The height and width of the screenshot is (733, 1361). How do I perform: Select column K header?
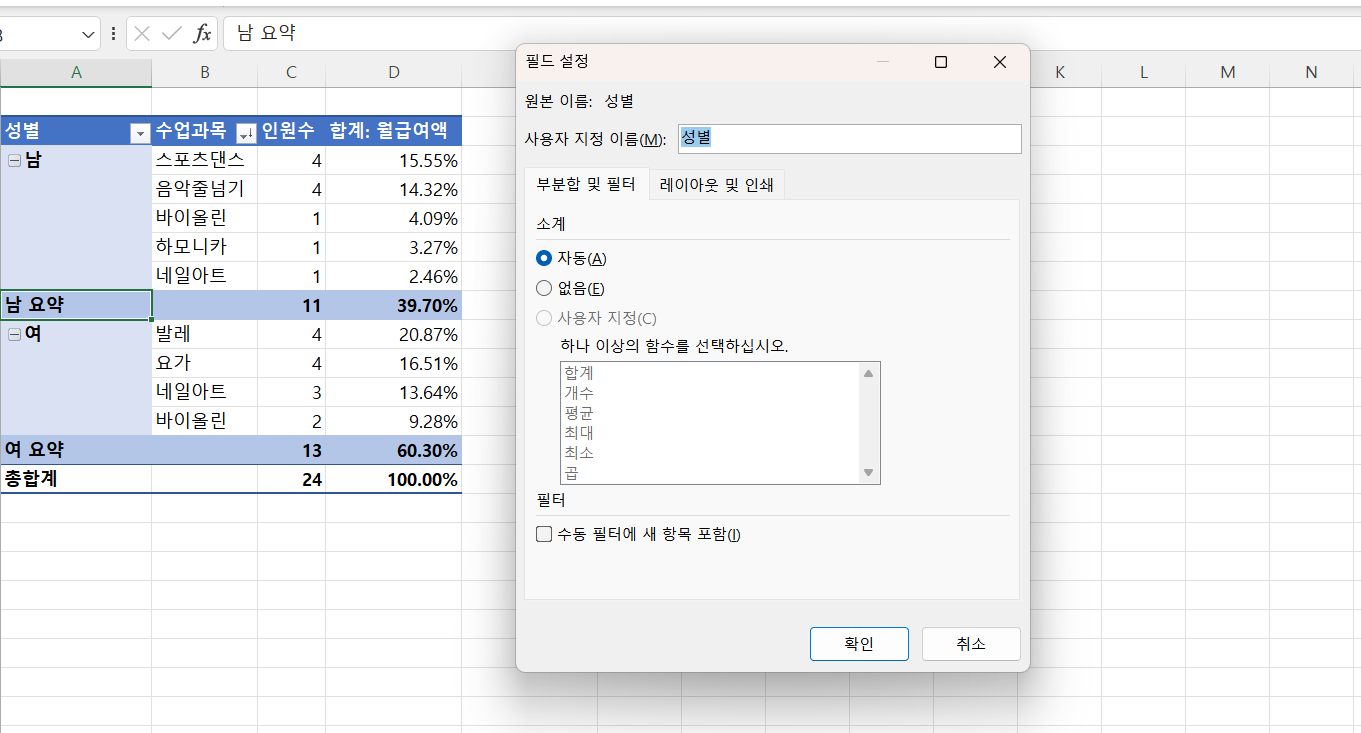click(x=1059, y=72)
